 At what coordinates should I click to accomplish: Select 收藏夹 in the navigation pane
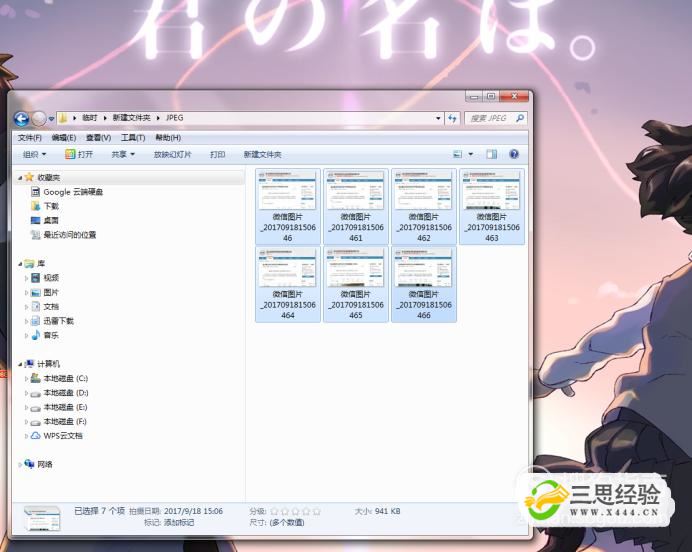(x=49, y=177)
